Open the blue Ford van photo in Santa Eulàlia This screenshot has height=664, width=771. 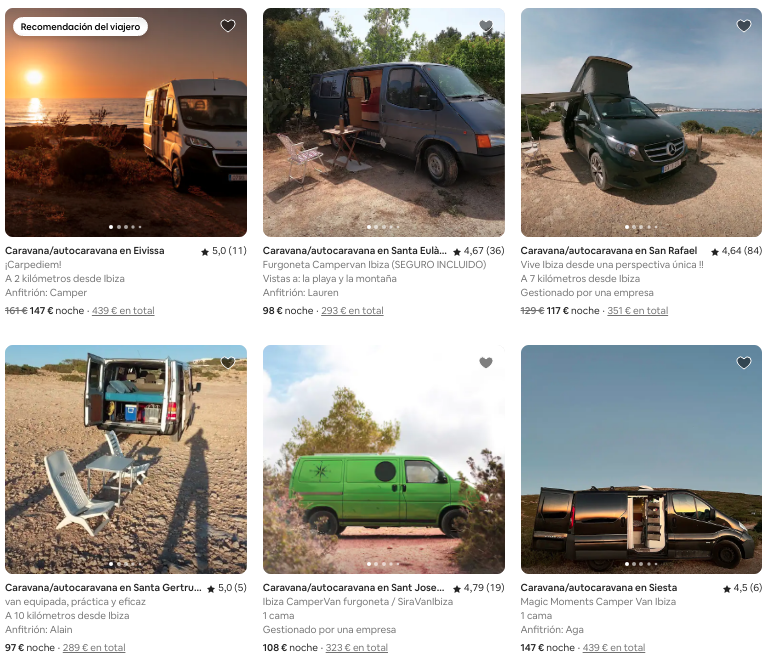[x=384, y=122]
